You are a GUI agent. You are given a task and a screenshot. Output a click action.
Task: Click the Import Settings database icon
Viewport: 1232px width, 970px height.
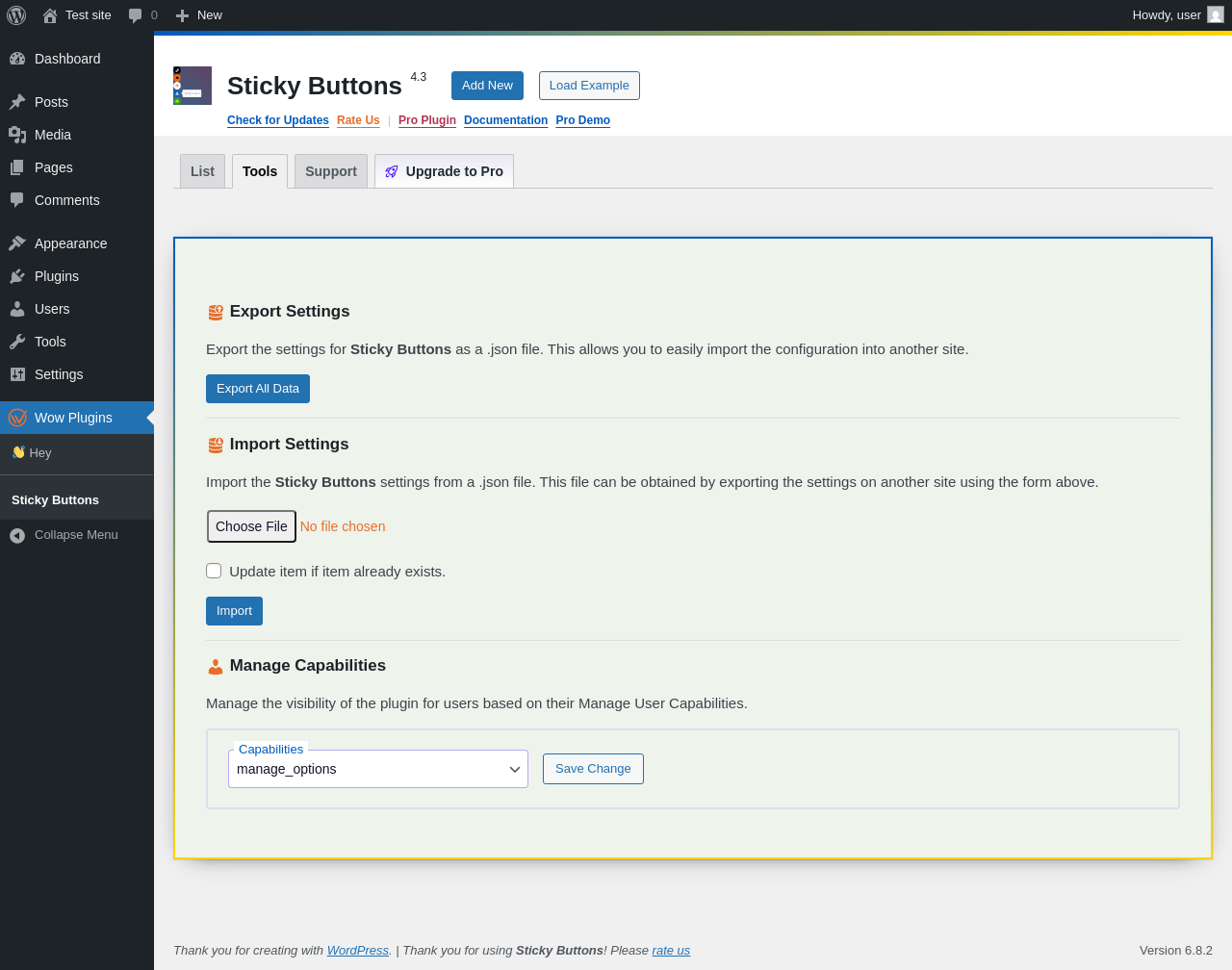[216, 445]
